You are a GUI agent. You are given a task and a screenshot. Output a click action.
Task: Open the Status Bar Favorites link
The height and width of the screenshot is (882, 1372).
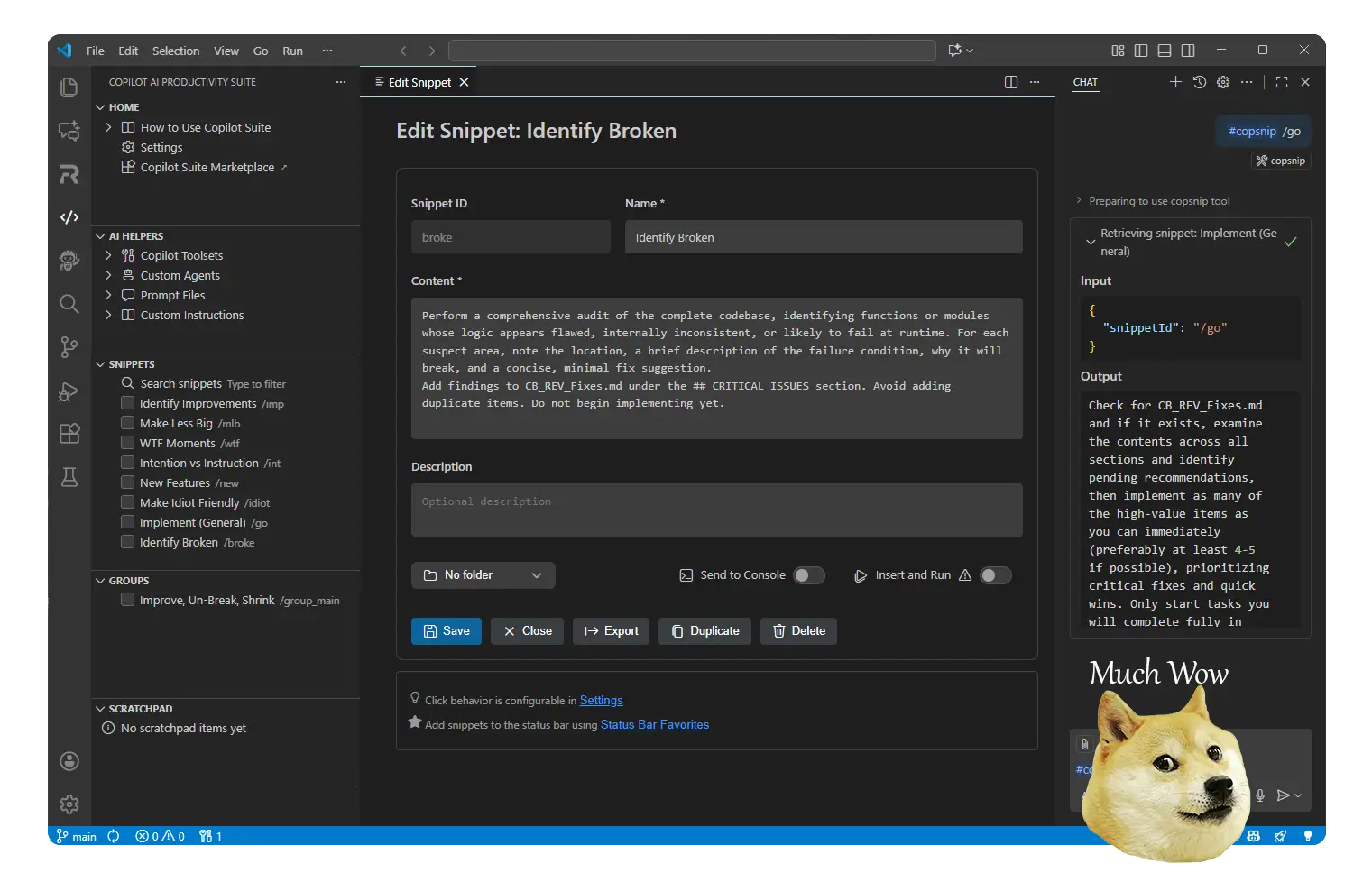click(x=654, y=724)
